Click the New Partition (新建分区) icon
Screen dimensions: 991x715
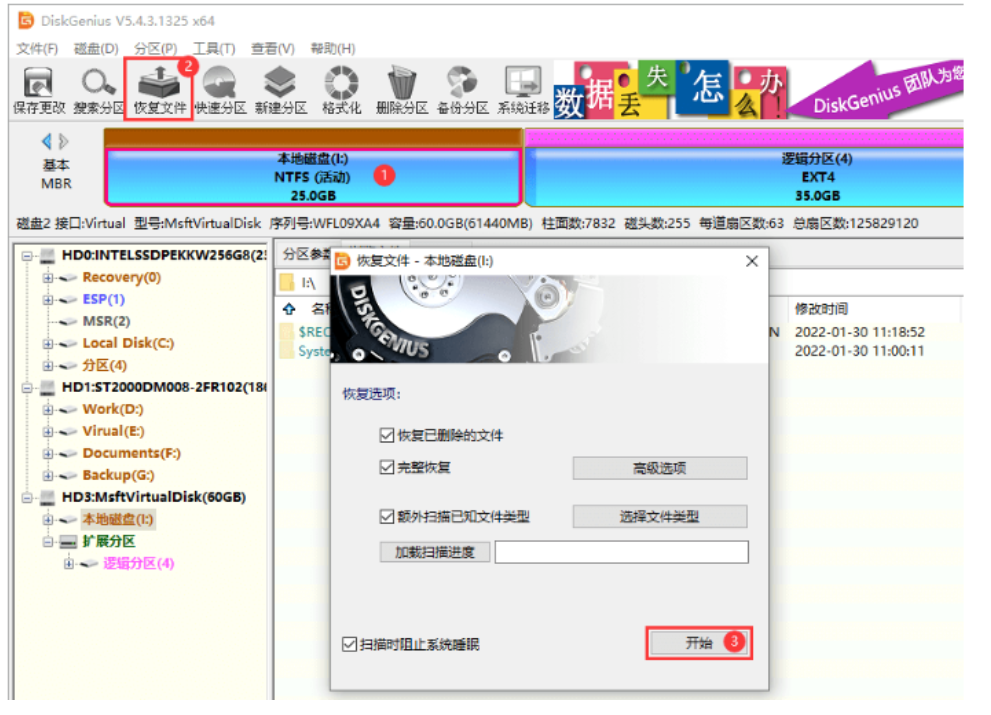point(280,90)
